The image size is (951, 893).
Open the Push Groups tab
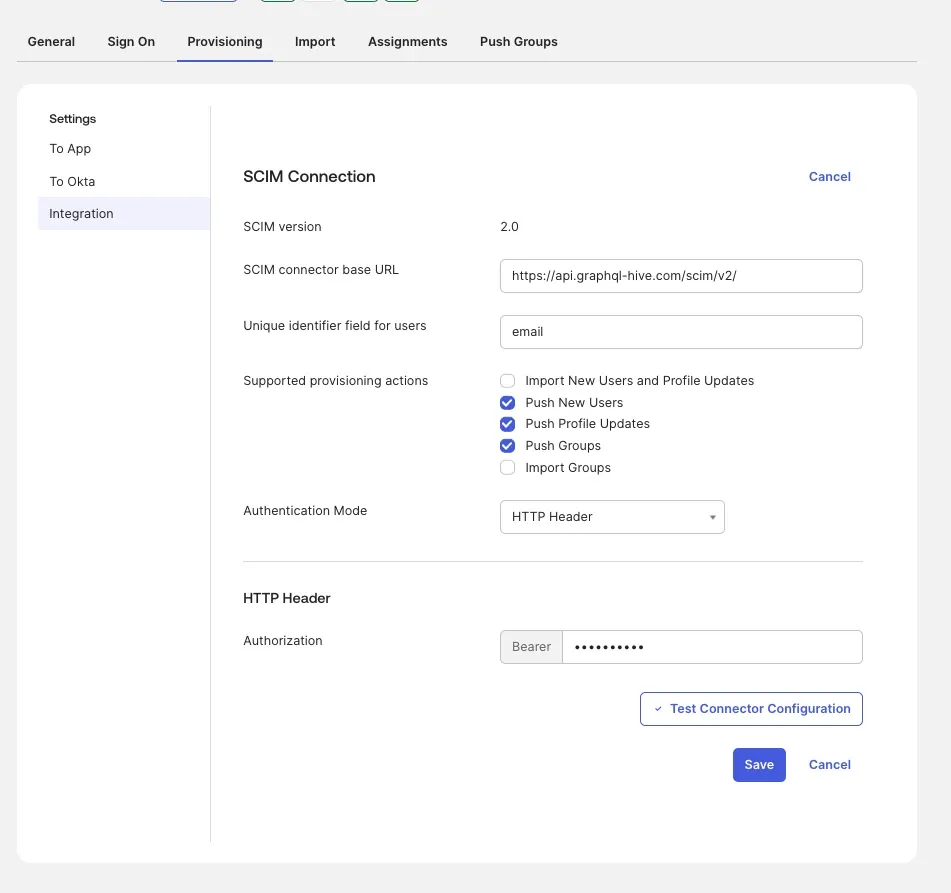click(519, 42)
